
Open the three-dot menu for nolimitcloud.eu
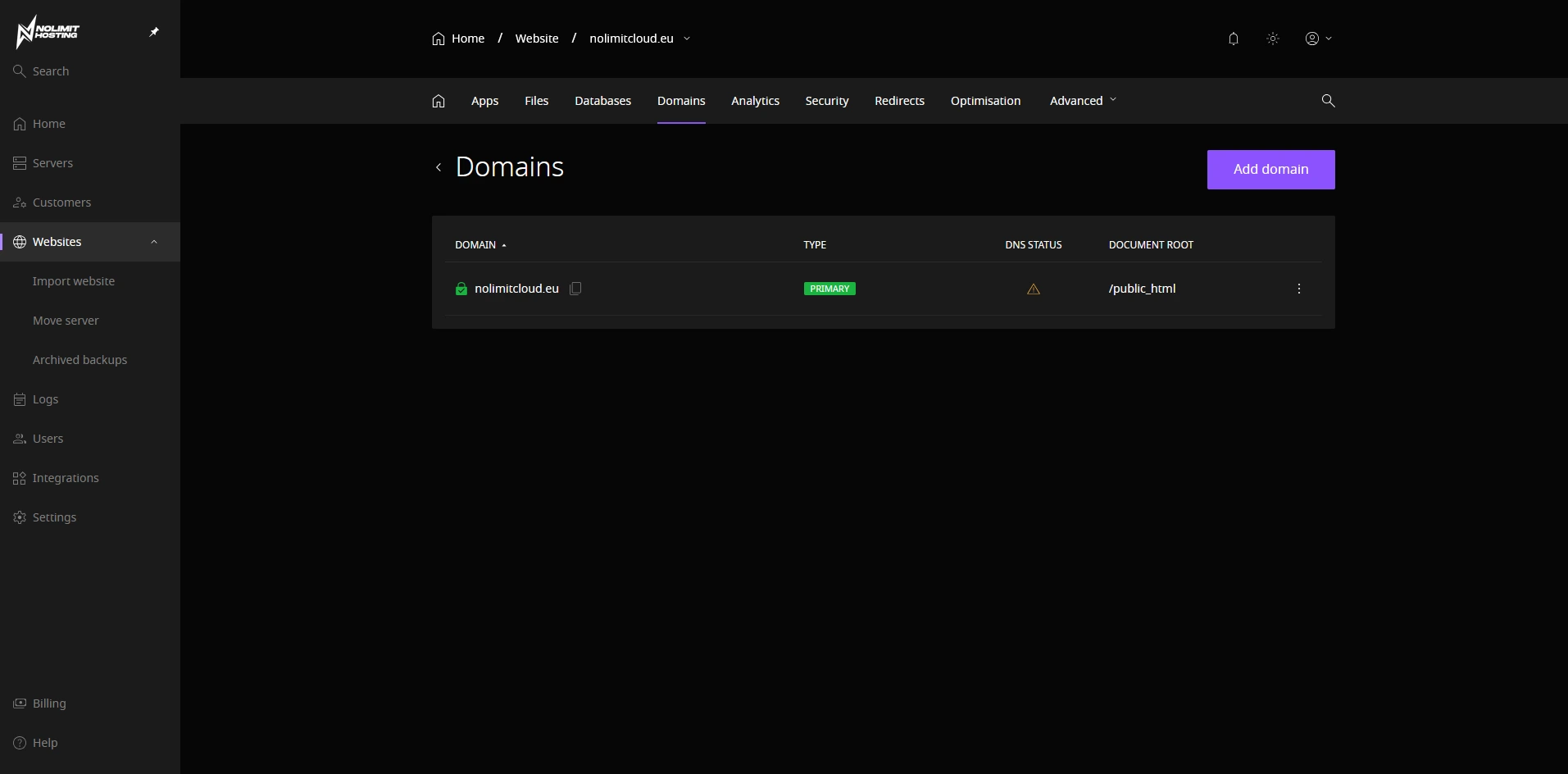tap(1299, 289)
